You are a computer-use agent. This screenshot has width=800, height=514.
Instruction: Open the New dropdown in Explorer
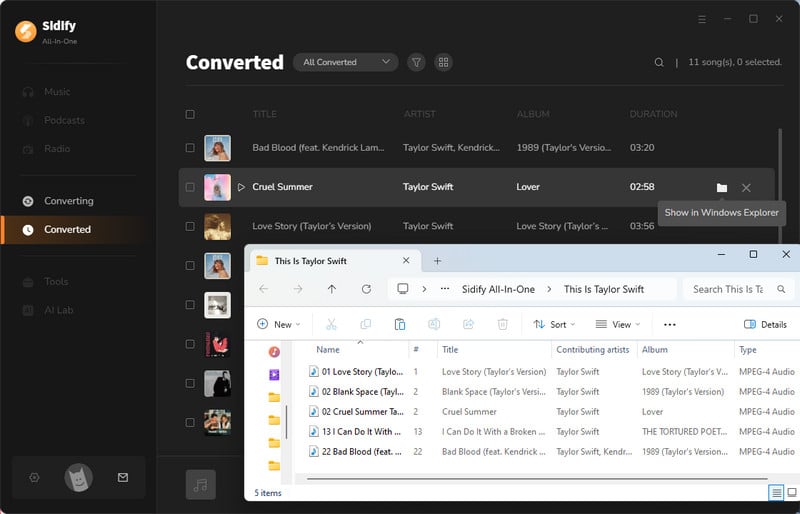pyautogui.click(x=279, y=325)
